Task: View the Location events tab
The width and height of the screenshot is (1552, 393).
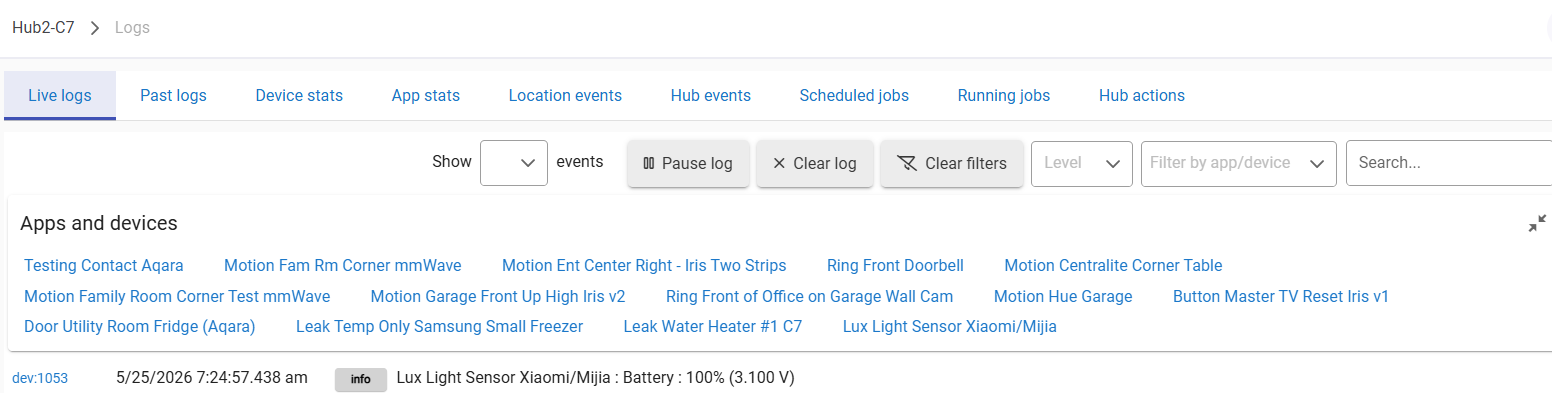Action: click(565, 96)
